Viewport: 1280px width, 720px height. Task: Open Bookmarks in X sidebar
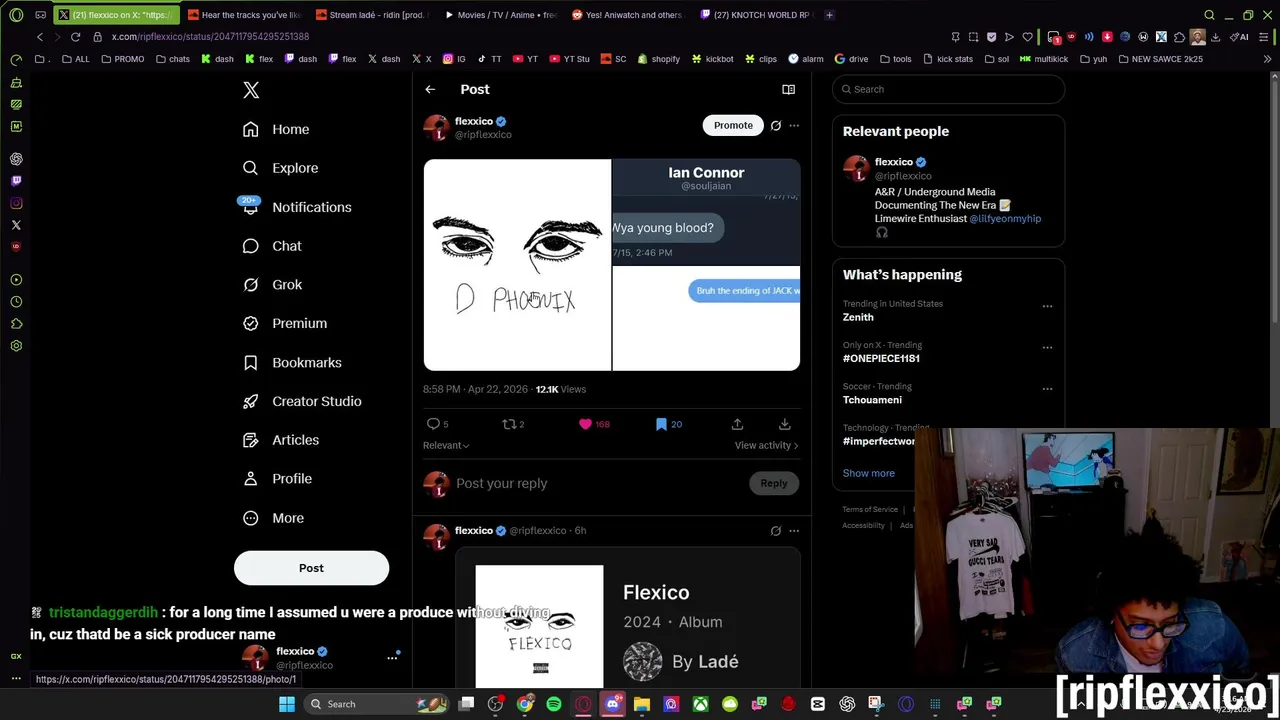pos(292,363)
